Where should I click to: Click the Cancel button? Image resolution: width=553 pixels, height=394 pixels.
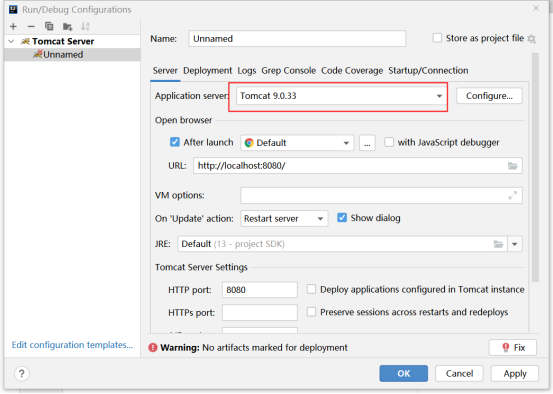[x=459, y=374]
